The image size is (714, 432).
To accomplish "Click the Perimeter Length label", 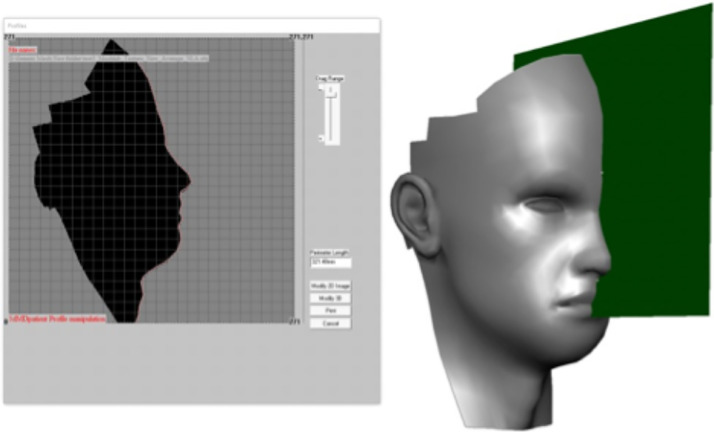I will pyautogui.click(x=329, y=253).
